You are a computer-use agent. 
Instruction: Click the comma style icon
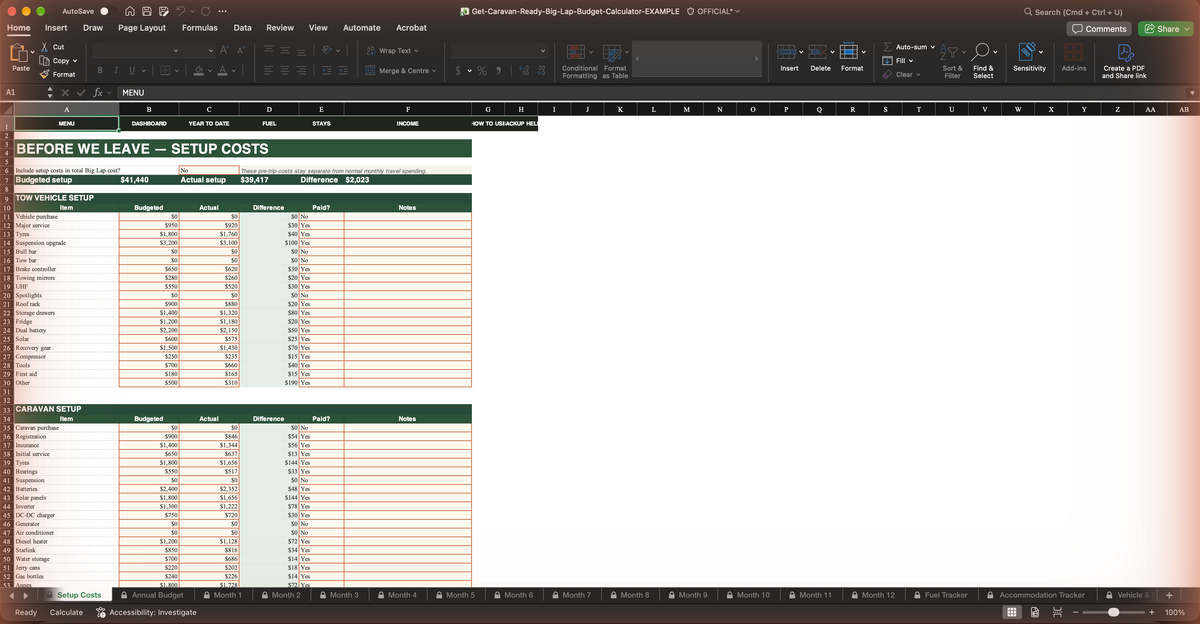pos(498,70)
